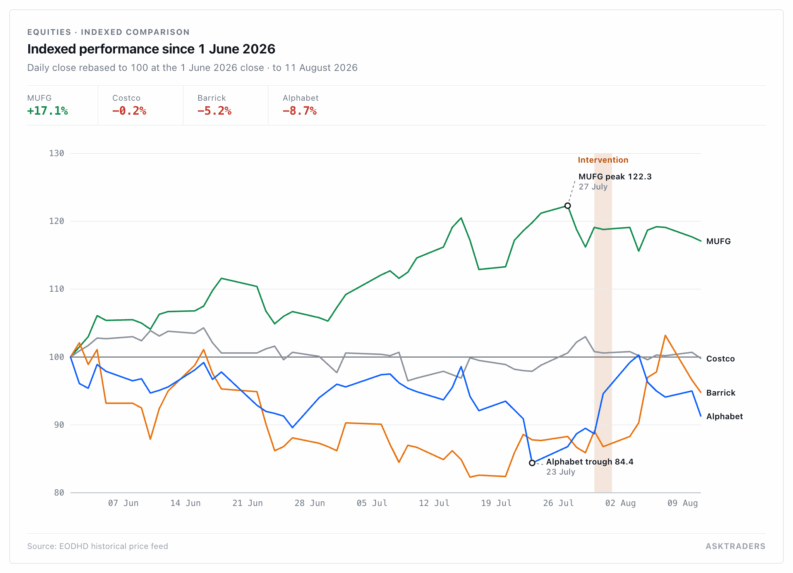Click the Costco -0.2% value
793x573 pixels.
pos(129,111)
